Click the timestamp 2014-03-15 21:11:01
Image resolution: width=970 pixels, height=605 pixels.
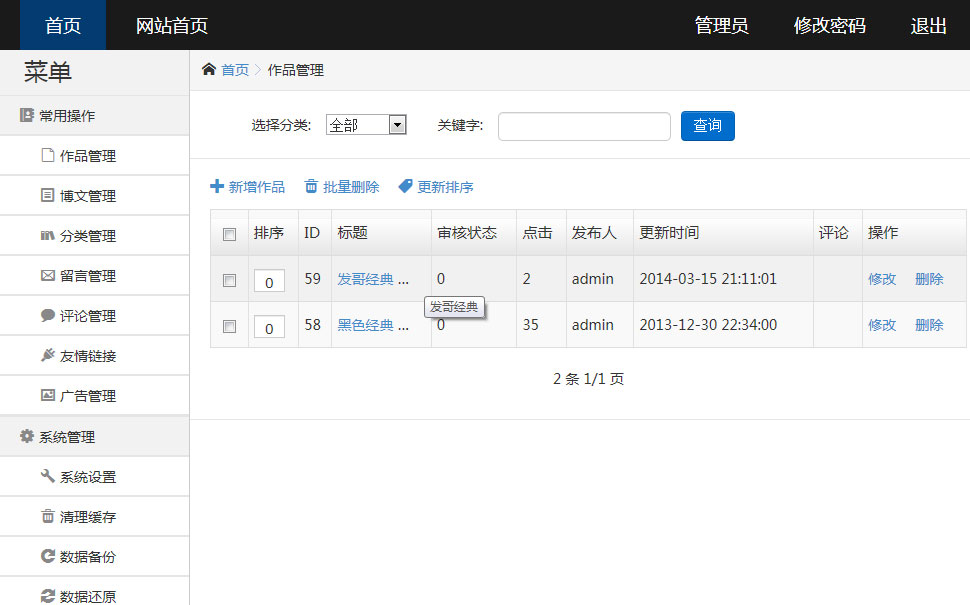(x=708, y=279)
